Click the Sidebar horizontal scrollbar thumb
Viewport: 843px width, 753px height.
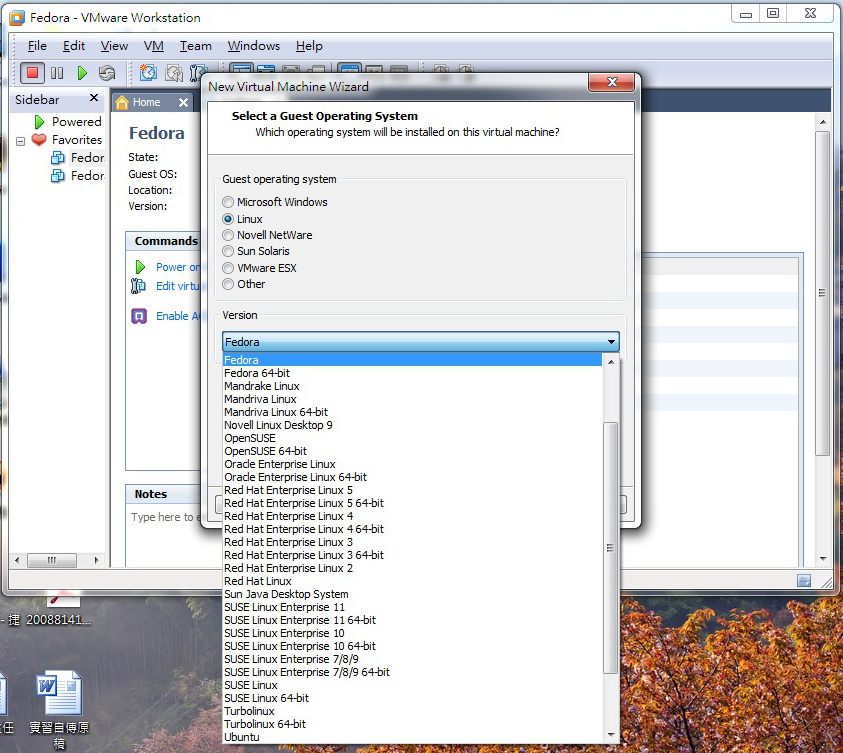pyautogui.click(x=52, y=560)
